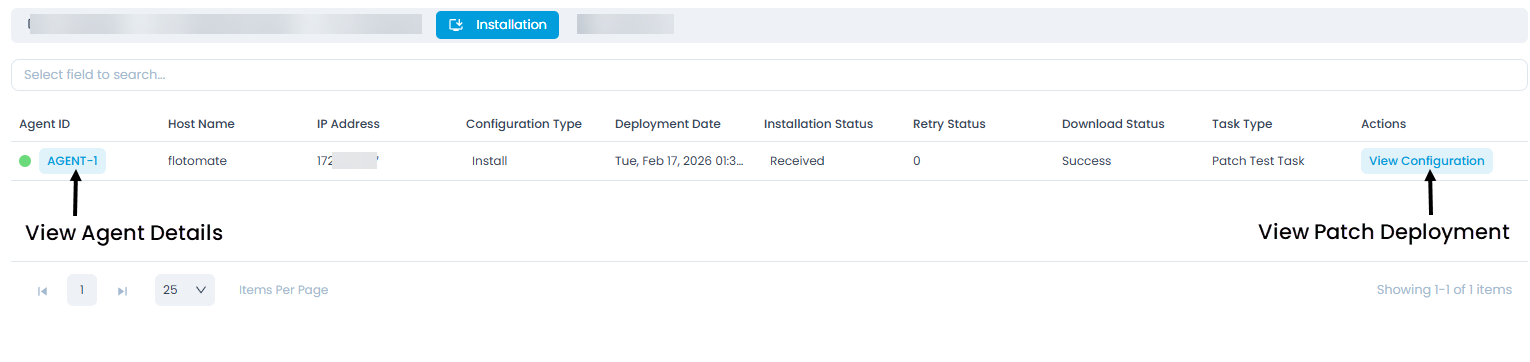Click the Received installation status cell

[x=797, y=161]
